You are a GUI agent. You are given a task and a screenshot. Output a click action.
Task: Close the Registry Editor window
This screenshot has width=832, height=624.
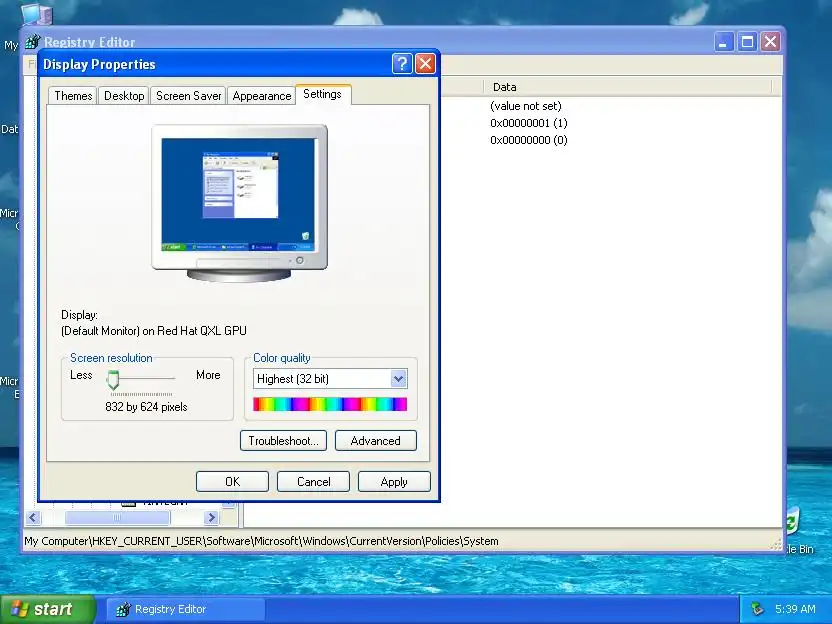[x=770, y=41]
